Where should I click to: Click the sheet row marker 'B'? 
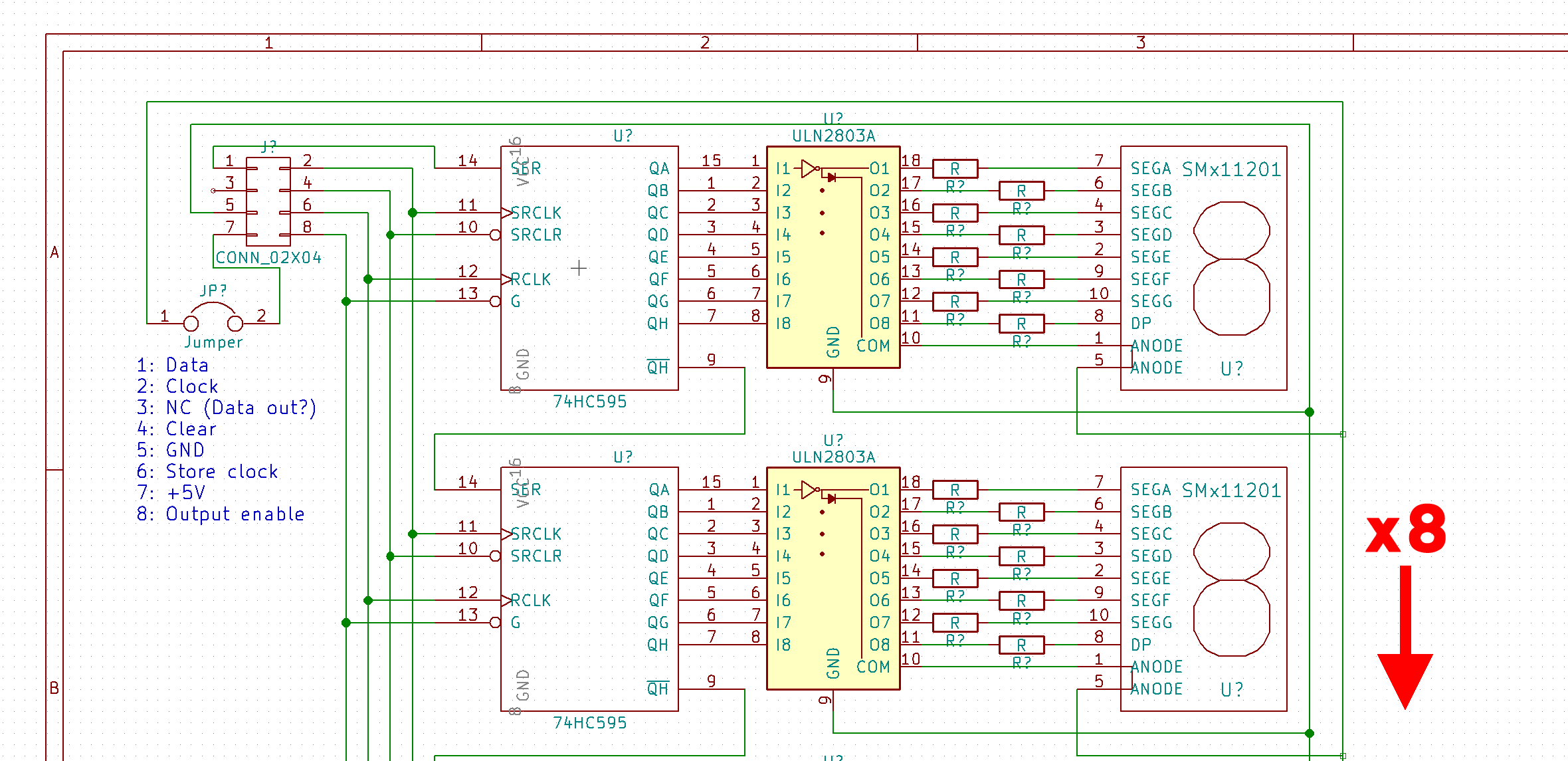click(54, 688)
